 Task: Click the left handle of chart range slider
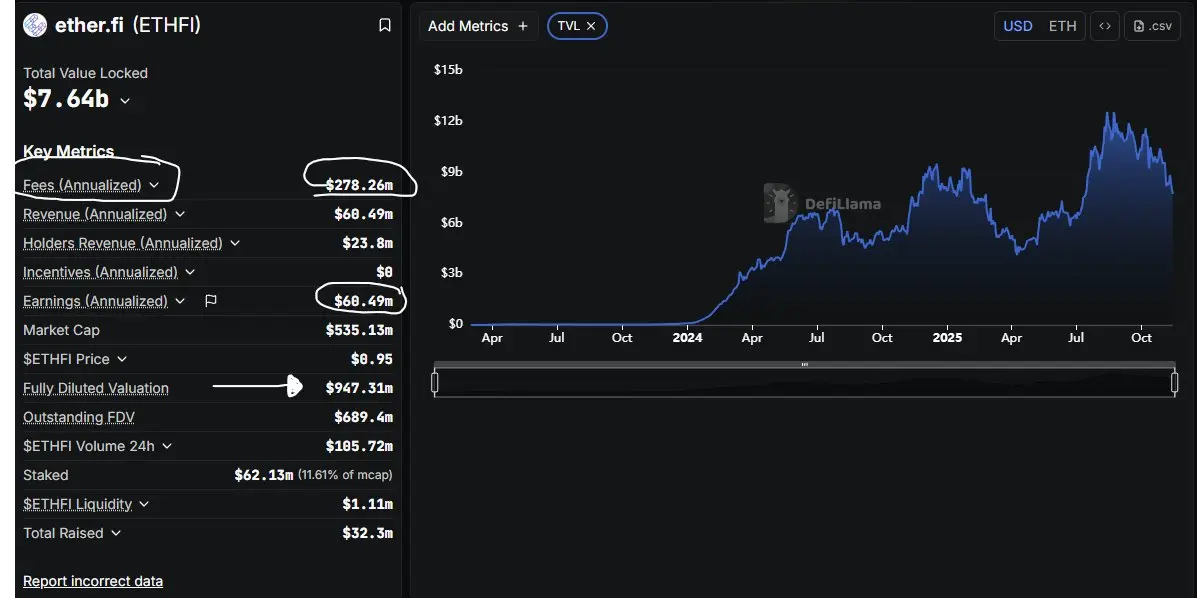coord(435,382)
